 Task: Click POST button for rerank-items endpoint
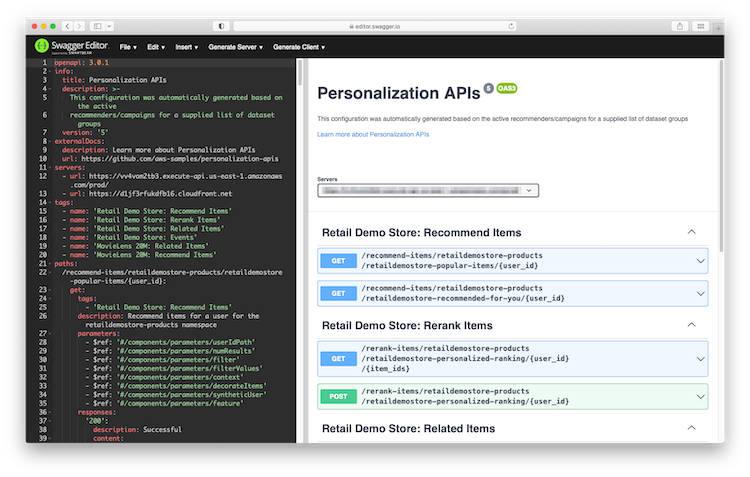338,397
